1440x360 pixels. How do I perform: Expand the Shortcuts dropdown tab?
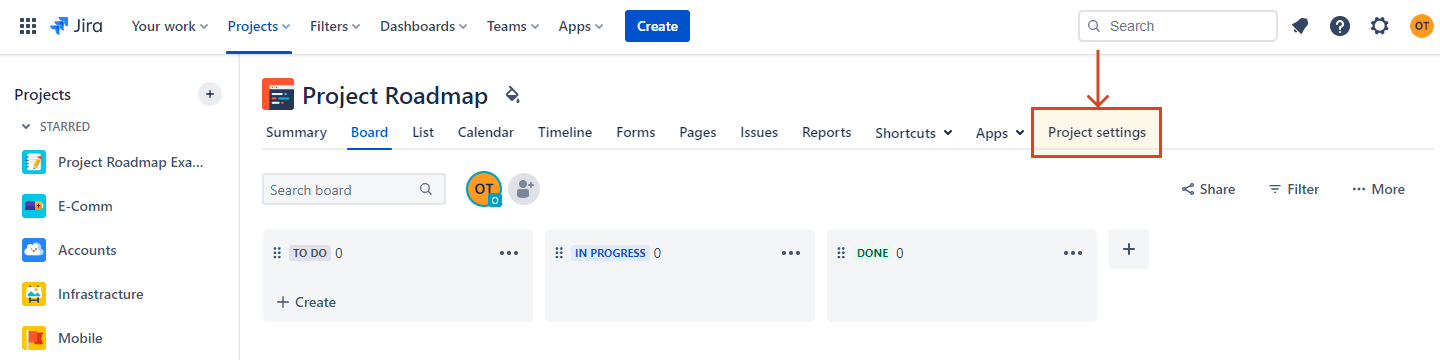(914, 133)
